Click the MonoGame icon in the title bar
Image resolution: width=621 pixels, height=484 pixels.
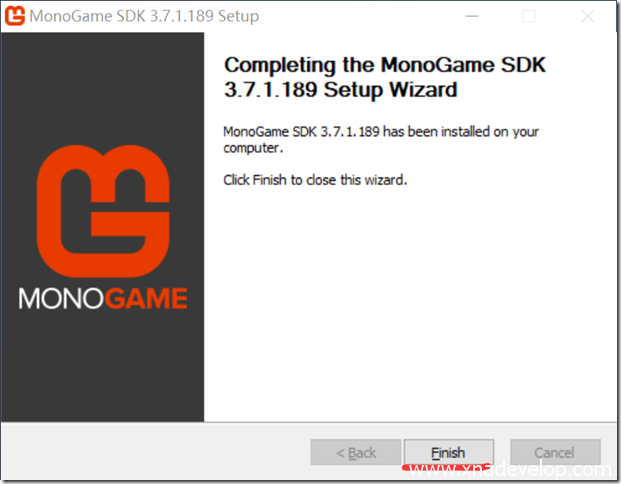(x=15, y=16)
